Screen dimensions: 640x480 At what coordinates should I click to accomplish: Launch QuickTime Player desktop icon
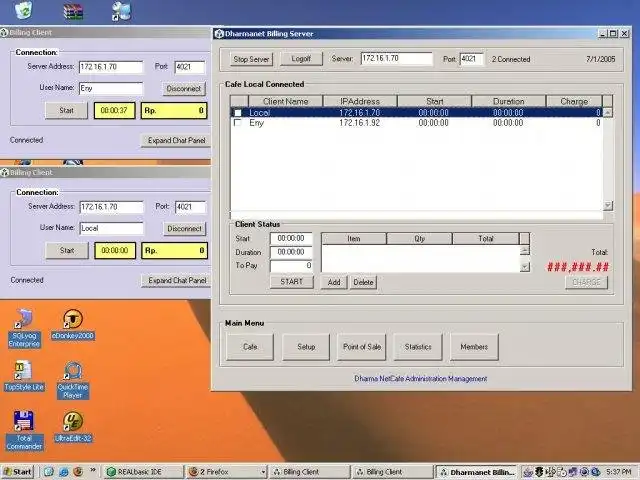(73, 380)
